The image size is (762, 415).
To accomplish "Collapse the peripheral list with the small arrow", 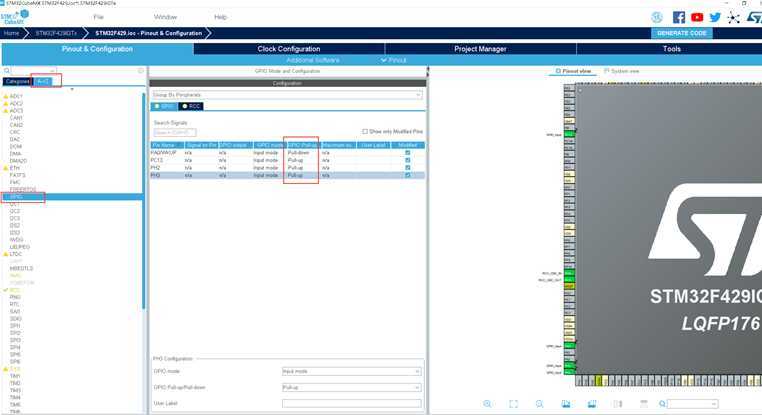I will 72,89.
